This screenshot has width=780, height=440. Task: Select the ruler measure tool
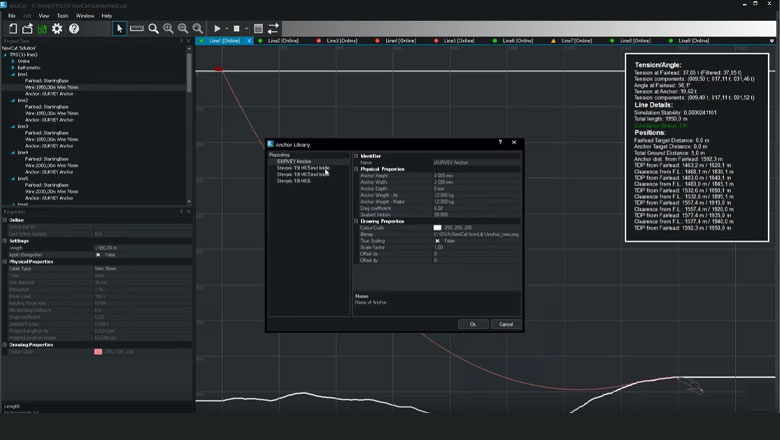click(x=136, y=28)
